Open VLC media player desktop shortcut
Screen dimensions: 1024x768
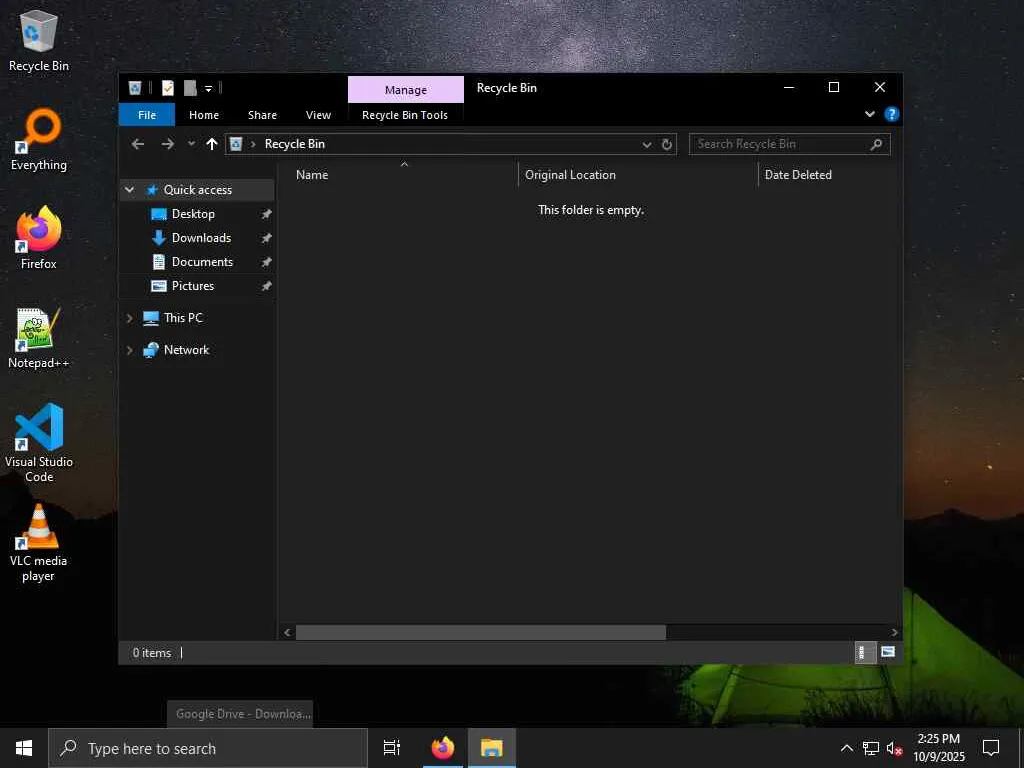coord(39,543)
